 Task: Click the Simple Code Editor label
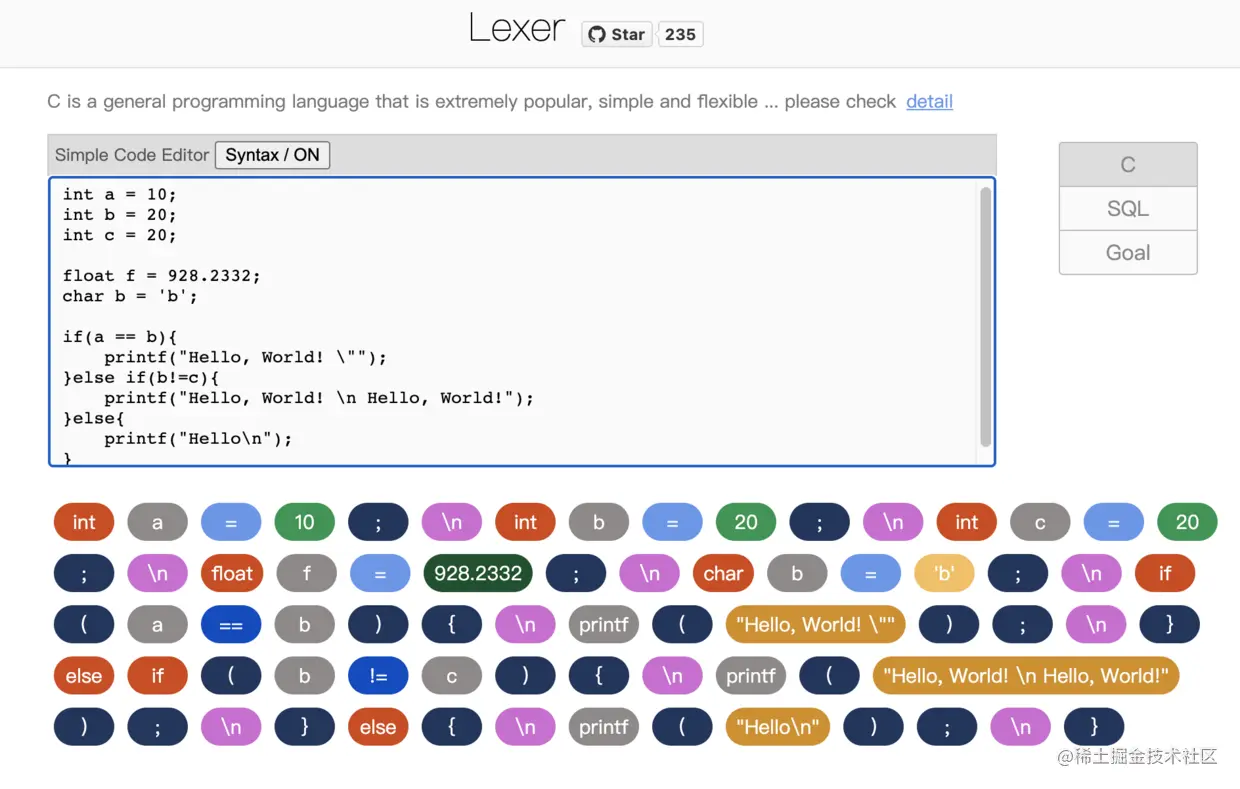(x=132, y=155)
